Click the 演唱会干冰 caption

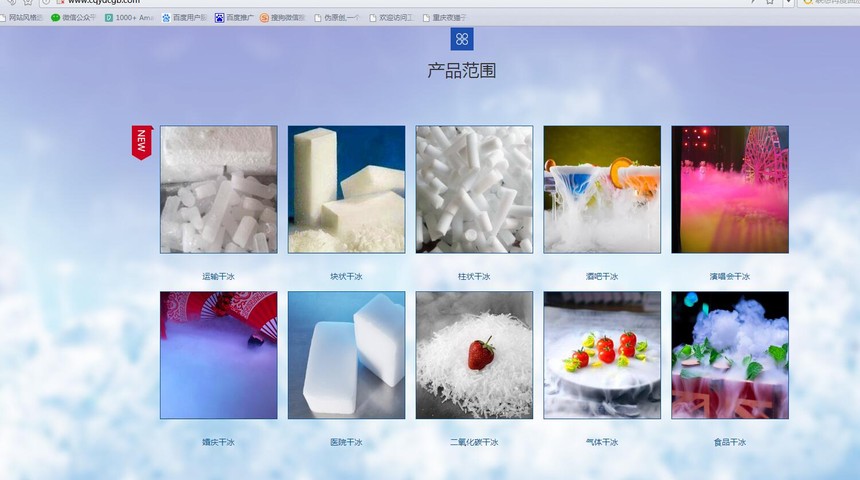729,276
